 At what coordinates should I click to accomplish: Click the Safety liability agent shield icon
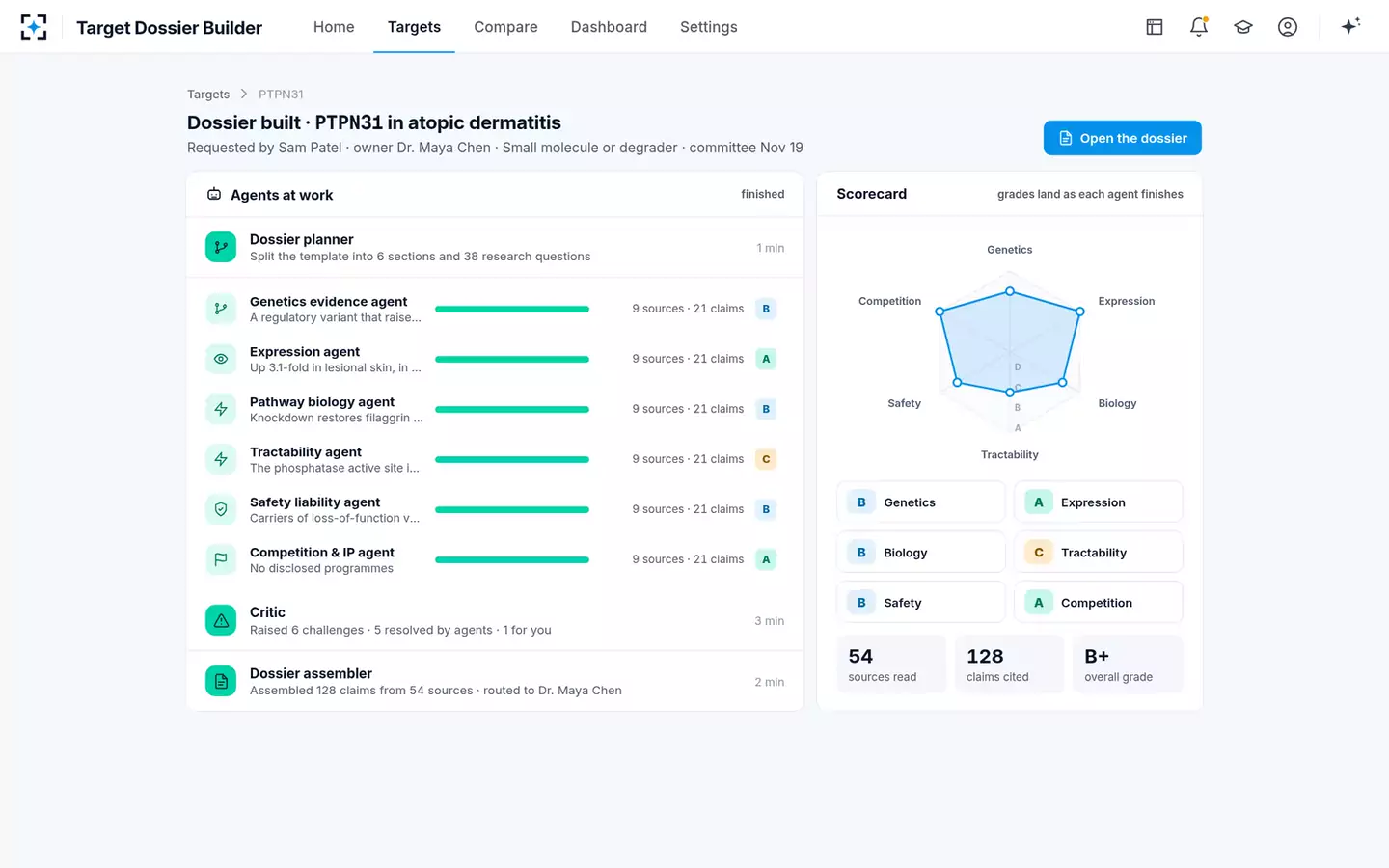tap(221, 509)
